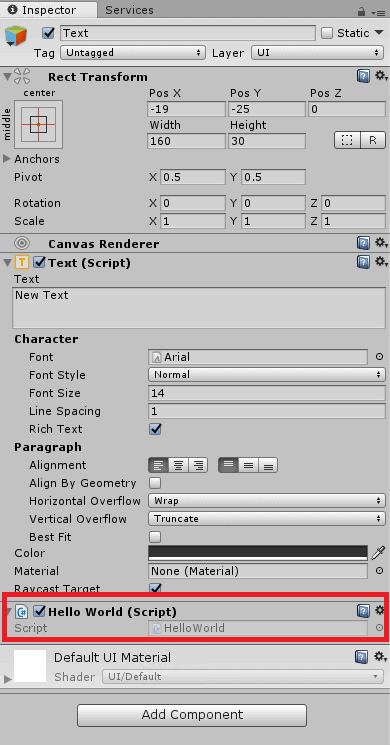Click the Font Size field
390x745 pixels.
(266, 393)
